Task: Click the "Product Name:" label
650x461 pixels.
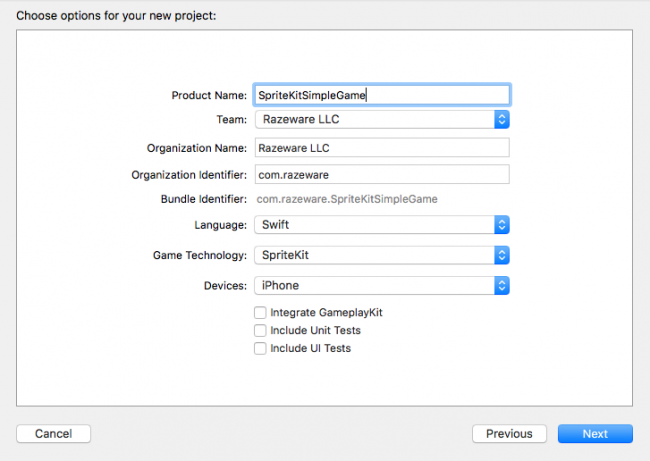Action: [x=209, y=95]
